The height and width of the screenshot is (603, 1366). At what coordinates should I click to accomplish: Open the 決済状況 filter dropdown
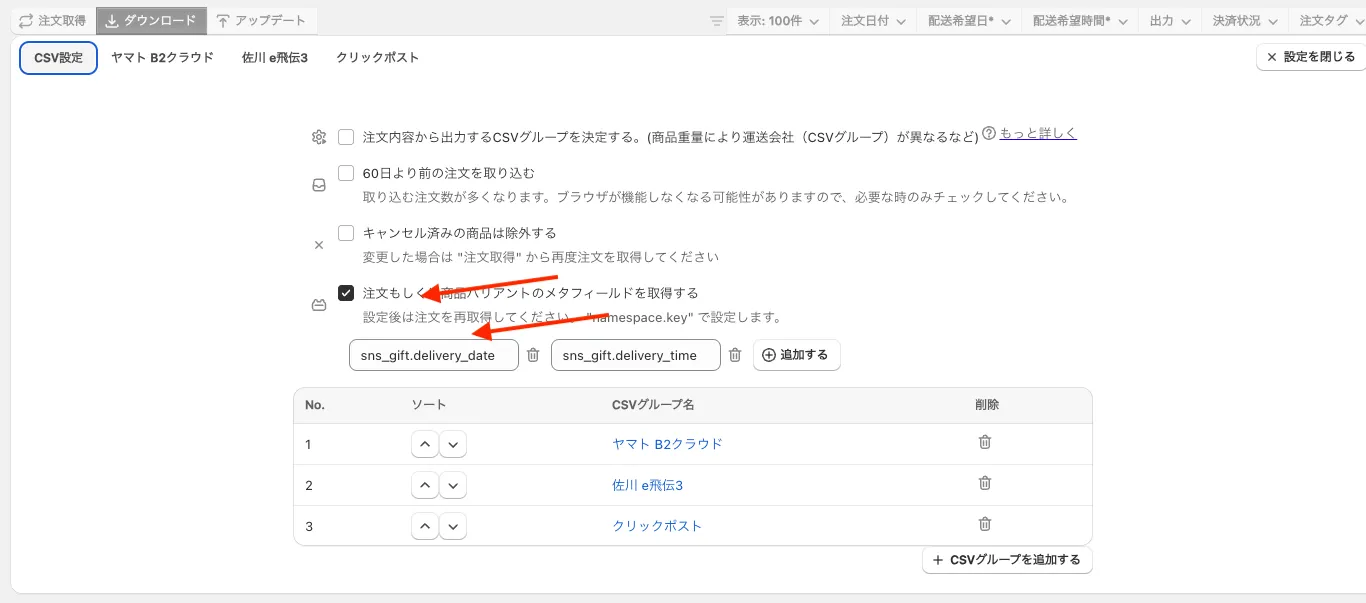[x=1244, y=20]
